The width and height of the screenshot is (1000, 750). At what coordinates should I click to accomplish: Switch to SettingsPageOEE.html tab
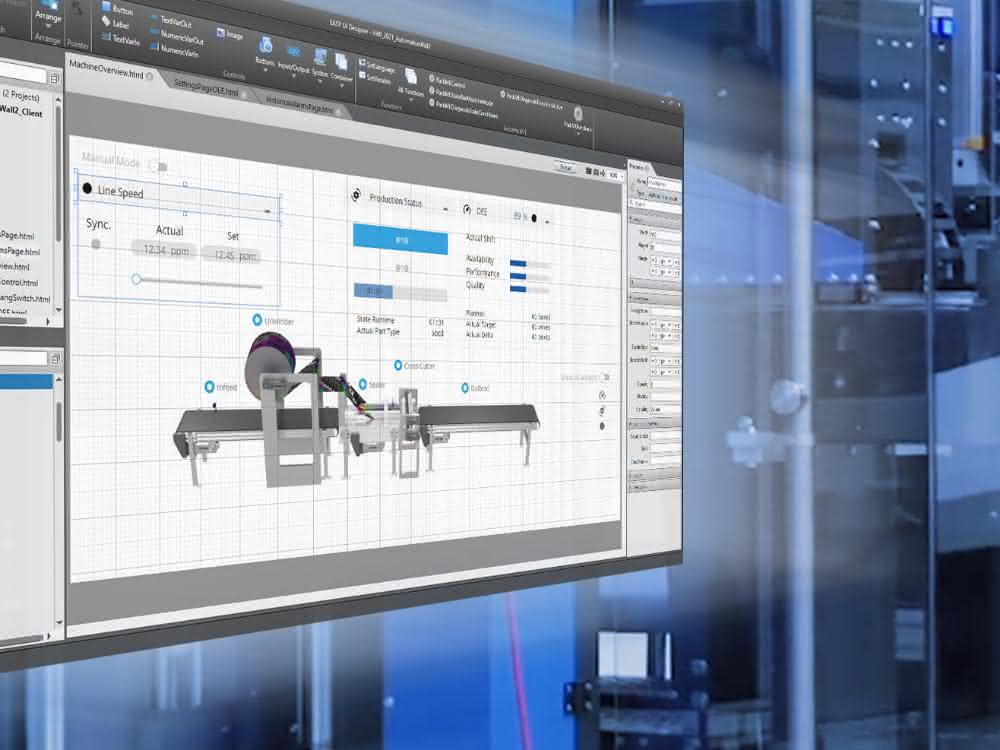tap(205, 88)
